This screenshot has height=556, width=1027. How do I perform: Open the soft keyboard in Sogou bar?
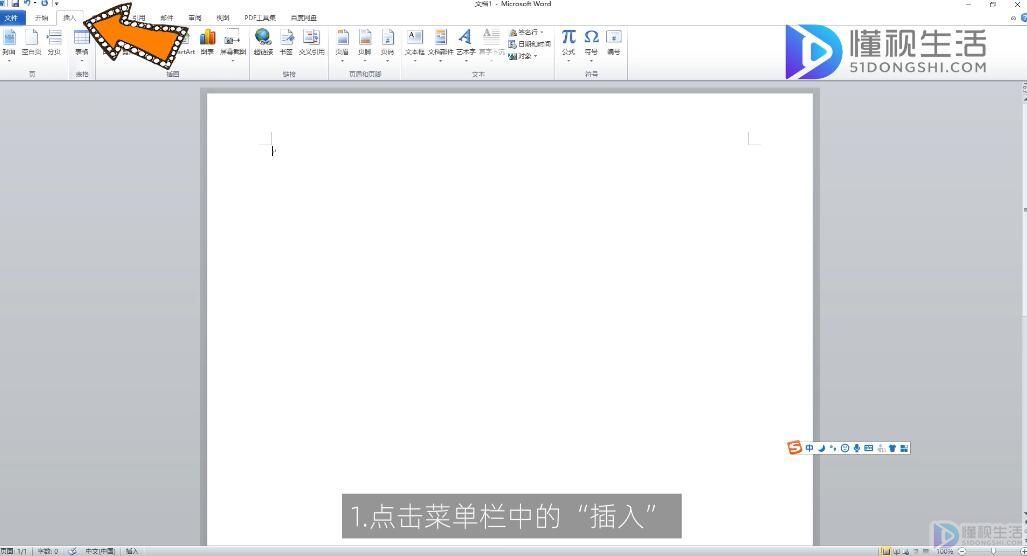(x=868, y=448)
